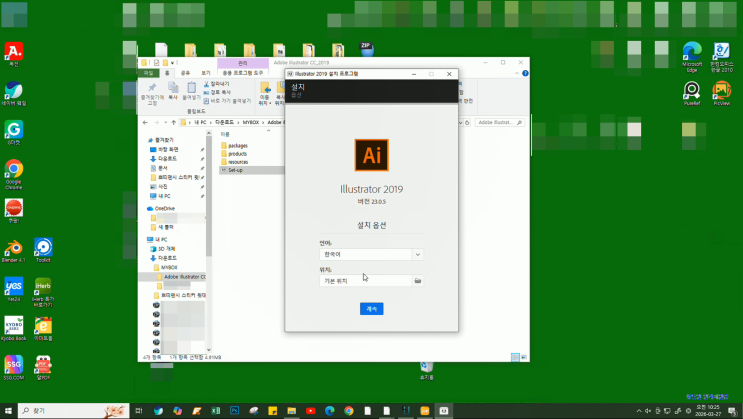Viewport: 743px width, 419px height.
Task: Click the 이름 column header
Action: tap(225, 134)
